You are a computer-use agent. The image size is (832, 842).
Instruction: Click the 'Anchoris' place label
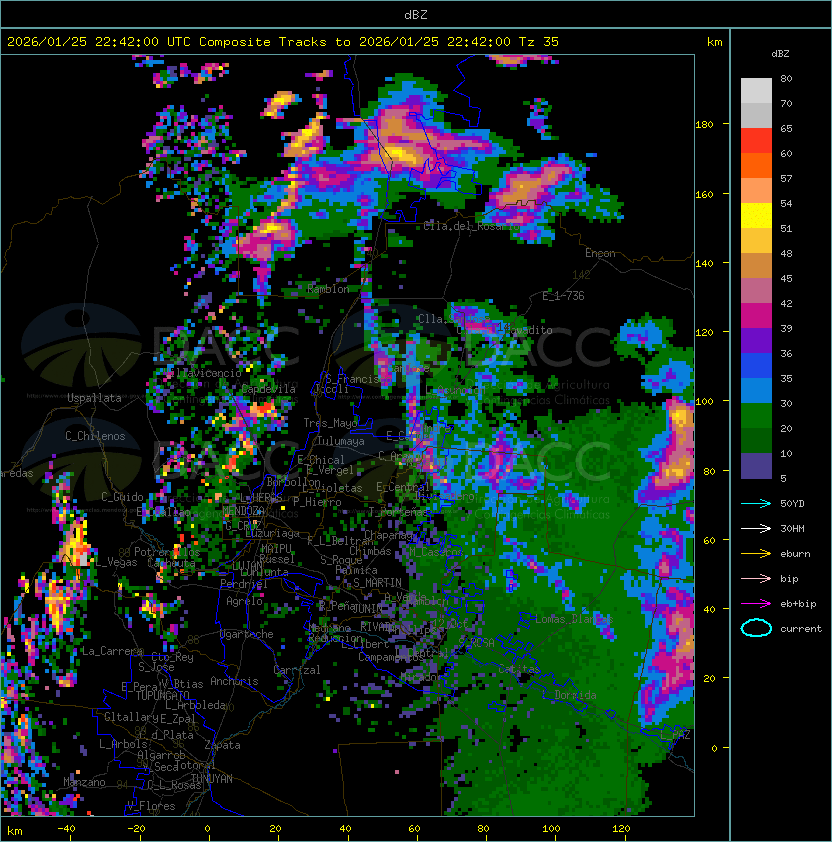click(234, 681)
